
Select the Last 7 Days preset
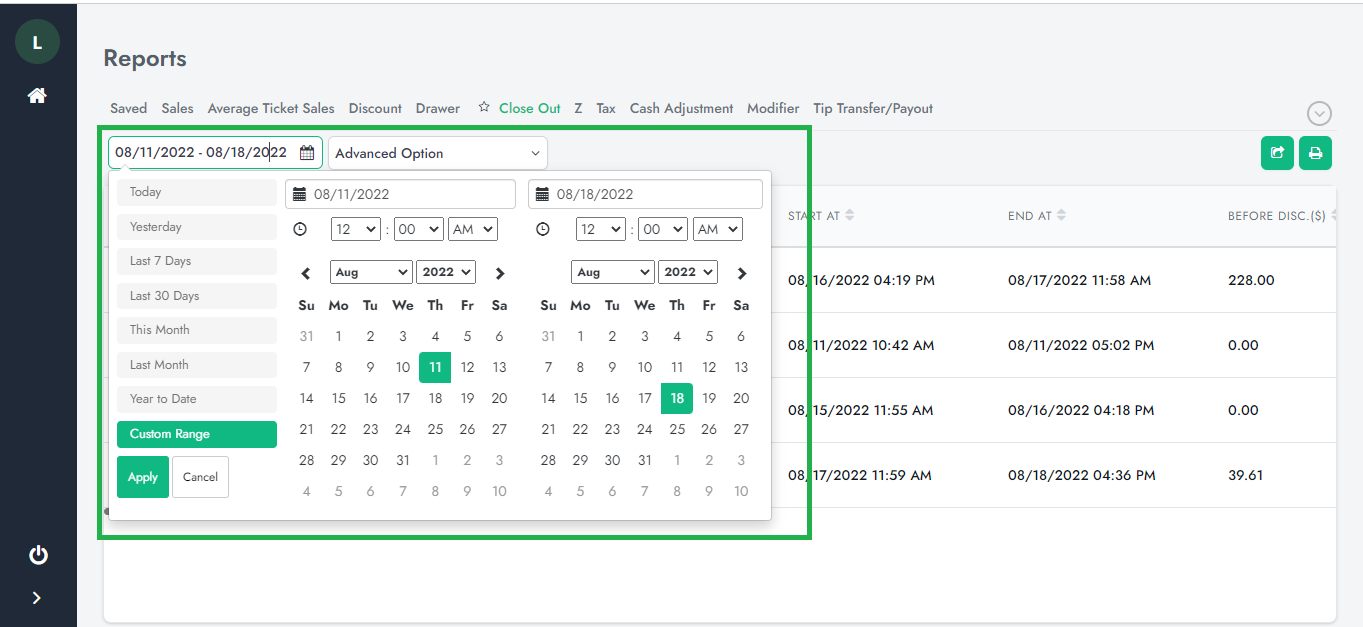coord(196,261)
